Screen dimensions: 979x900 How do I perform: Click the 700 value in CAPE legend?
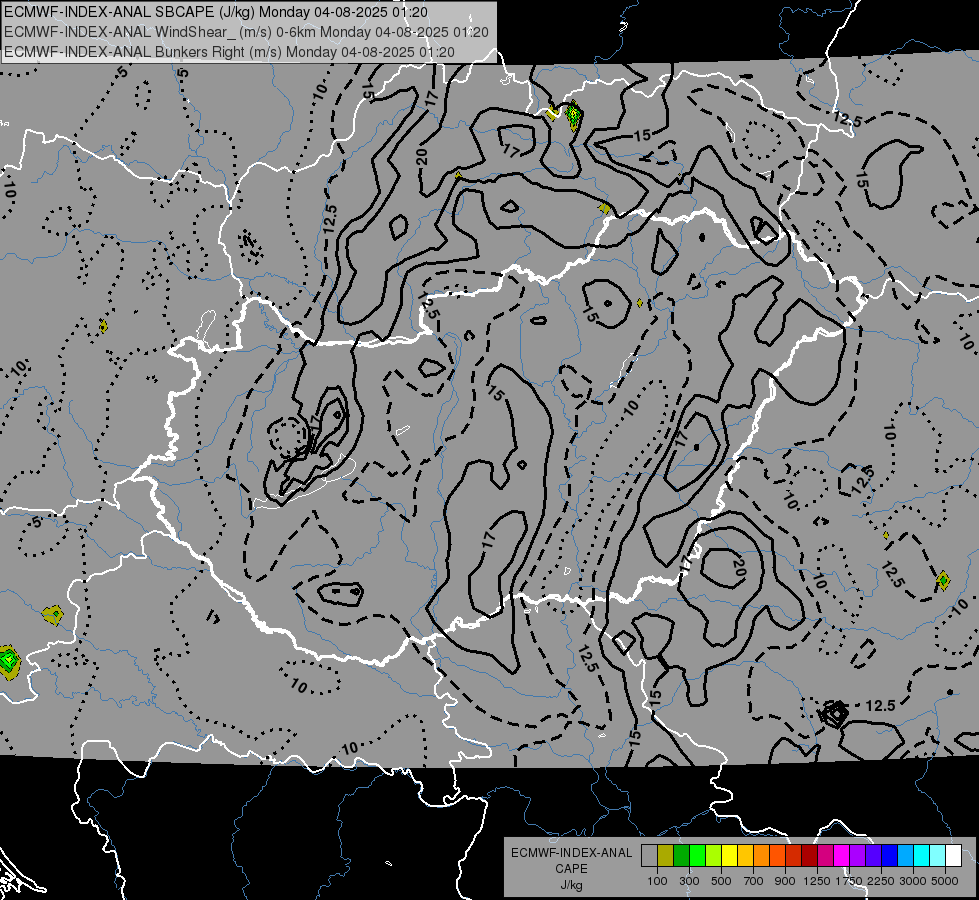pos(754,881)
